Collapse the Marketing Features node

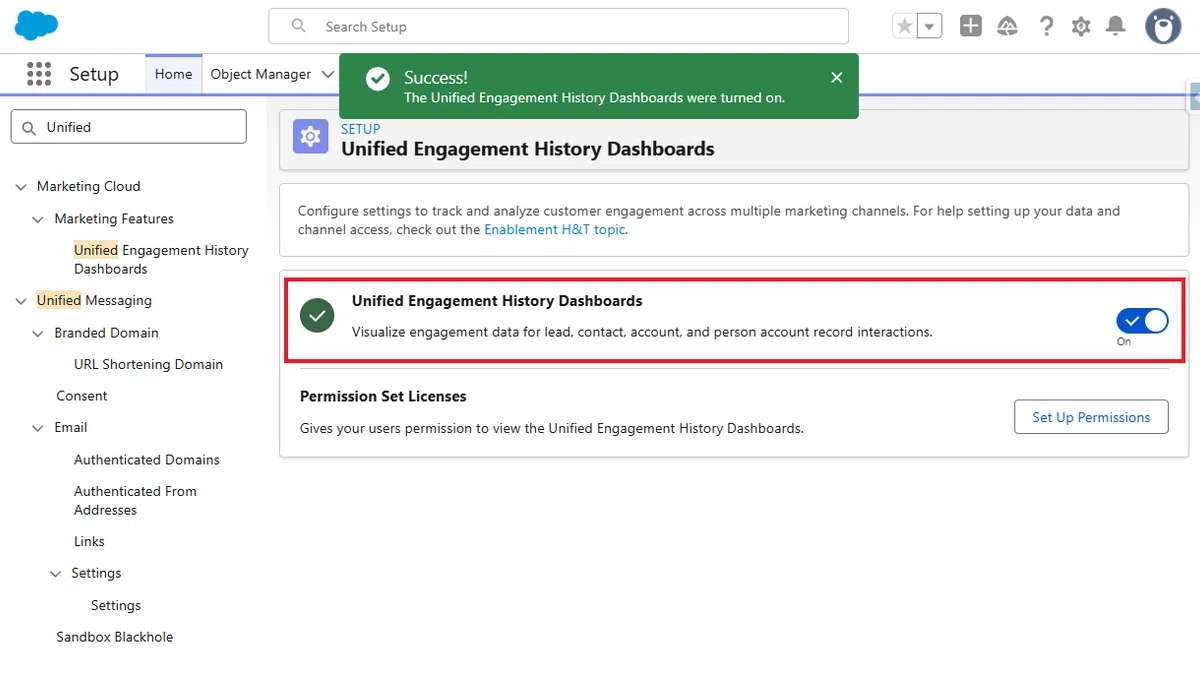click(x=38, y=219)
